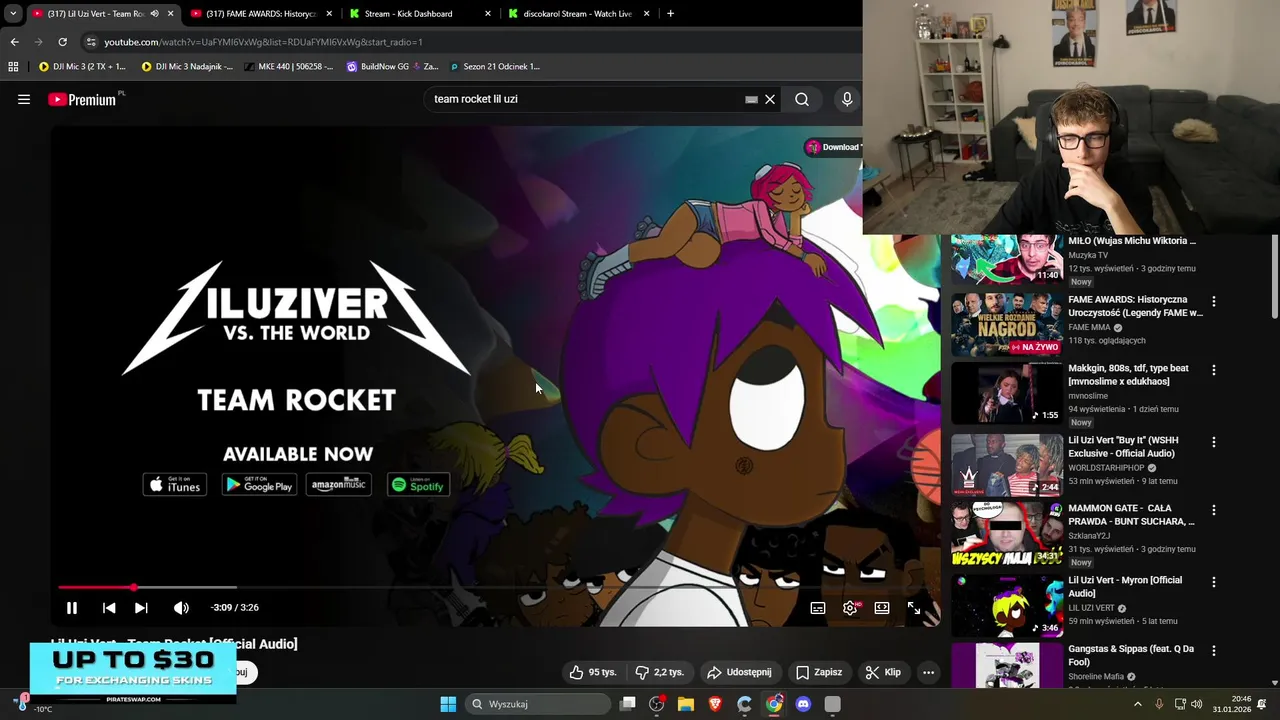
Task: Open Windows Start menu
Action: tap(448, 704)
